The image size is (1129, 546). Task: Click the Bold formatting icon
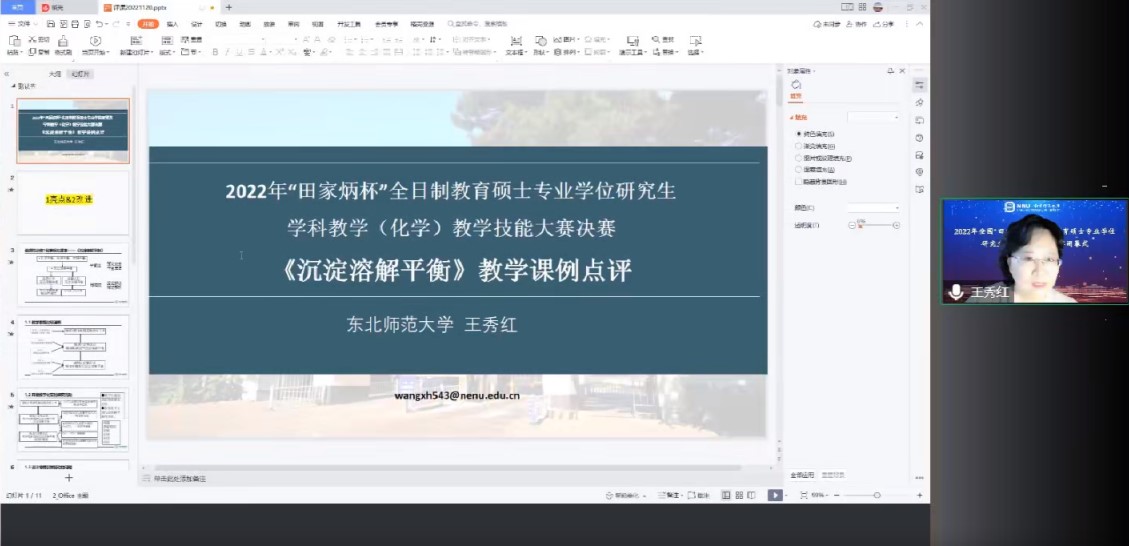click(214, 52)
